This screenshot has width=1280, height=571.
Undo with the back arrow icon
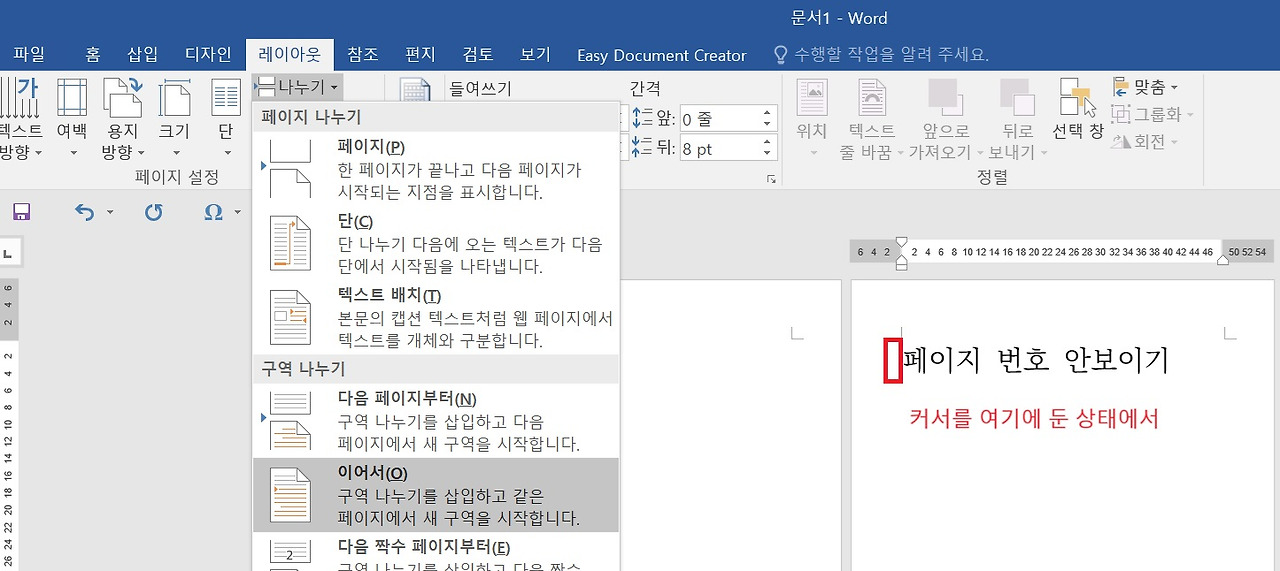86,211
